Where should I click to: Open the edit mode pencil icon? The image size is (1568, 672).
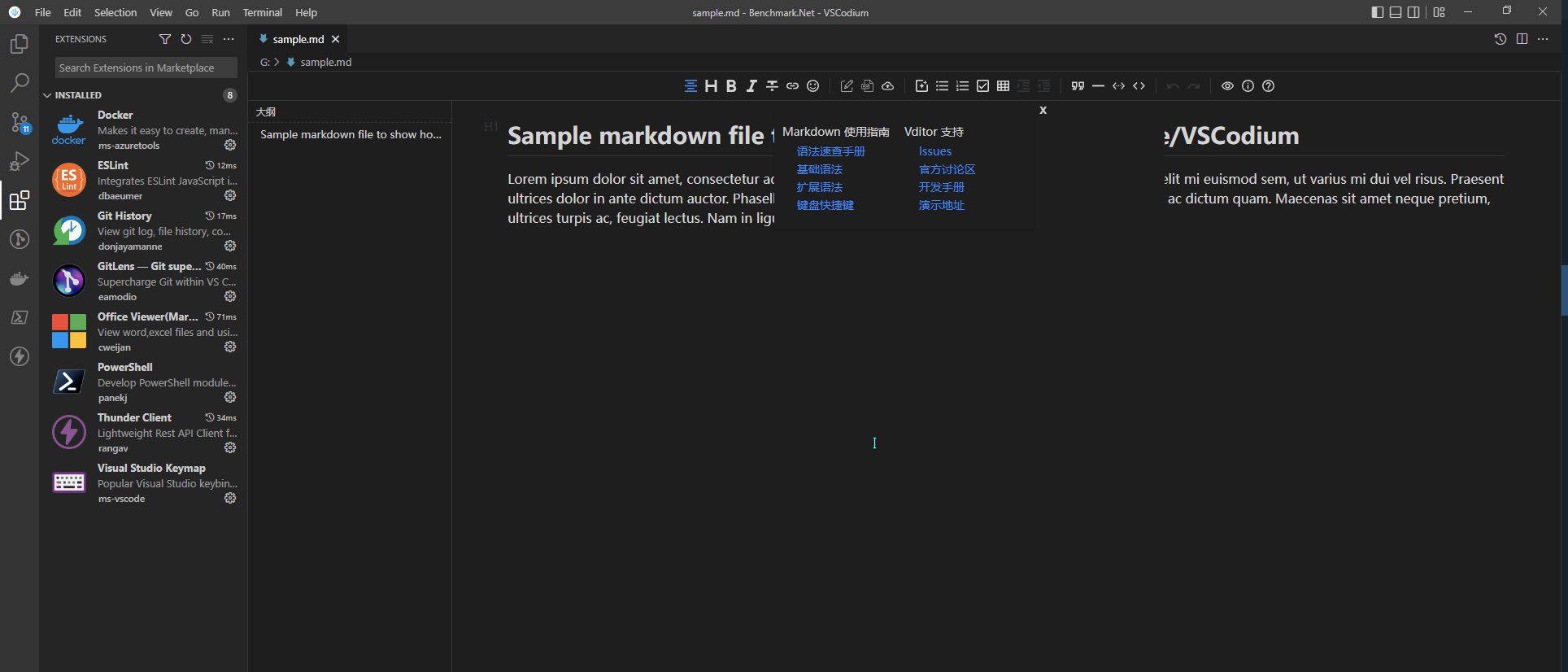click(x=847, y=86)
